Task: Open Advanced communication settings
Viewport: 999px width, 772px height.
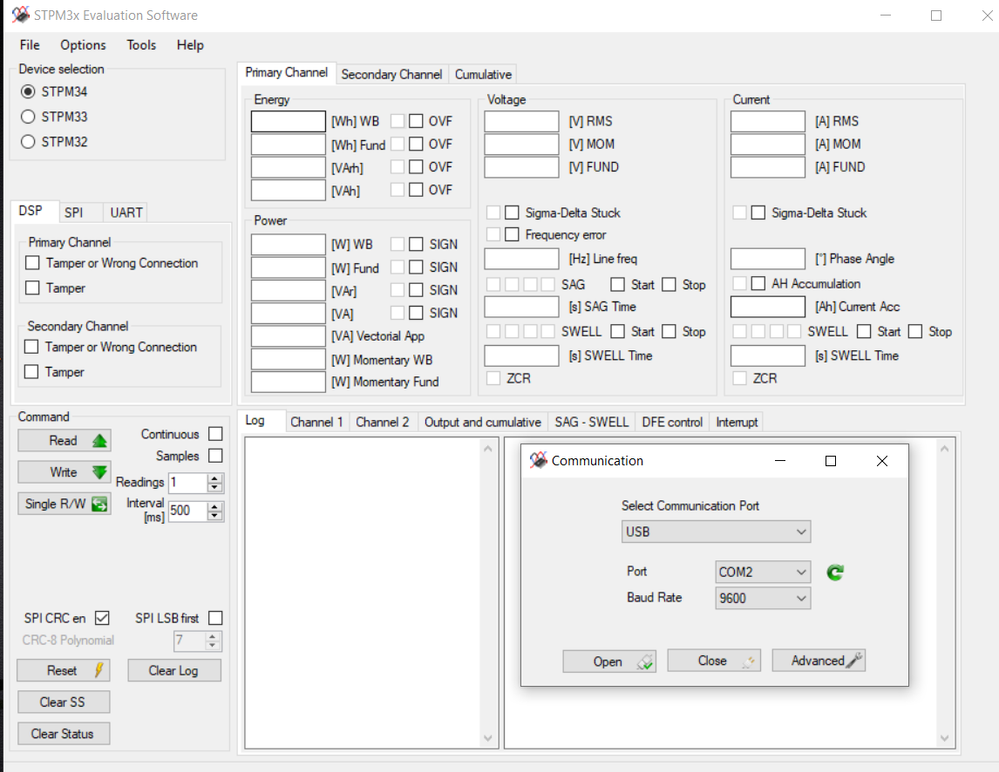Action: pos(819,661)
